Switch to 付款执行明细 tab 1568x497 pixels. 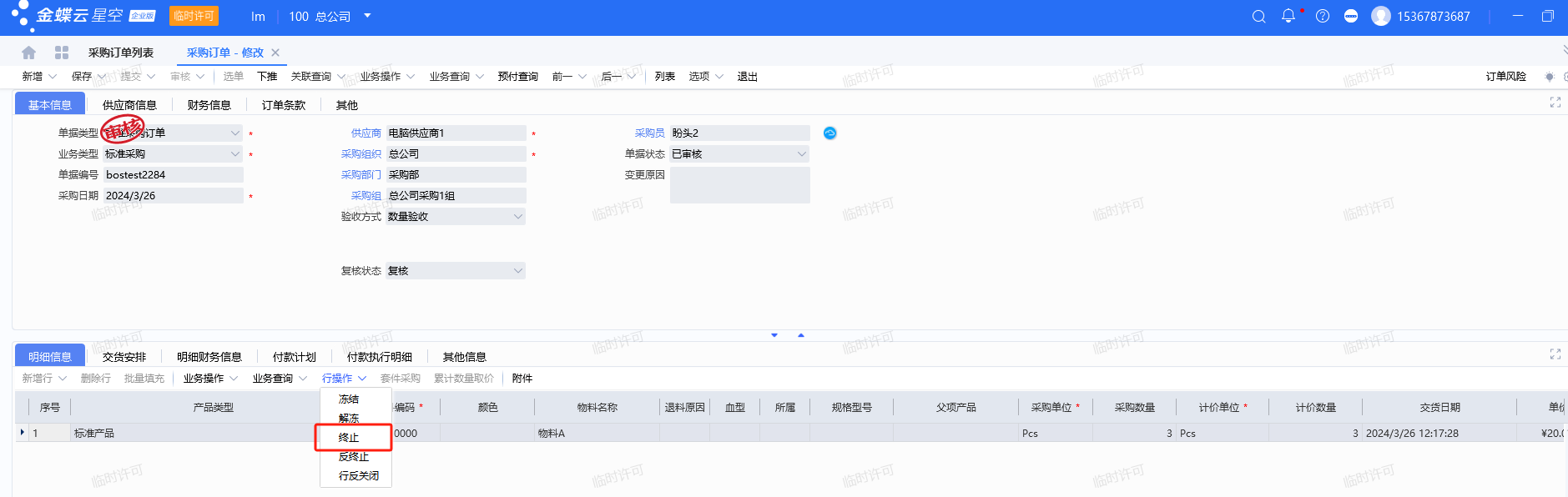coord(380,357)
